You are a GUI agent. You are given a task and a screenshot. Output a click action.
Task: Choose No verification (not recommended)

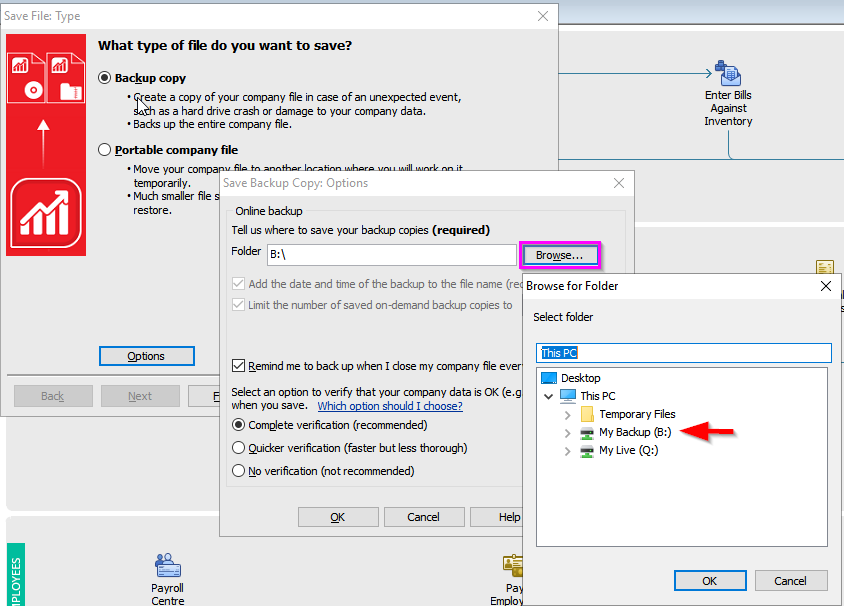[x=238, y=471]
